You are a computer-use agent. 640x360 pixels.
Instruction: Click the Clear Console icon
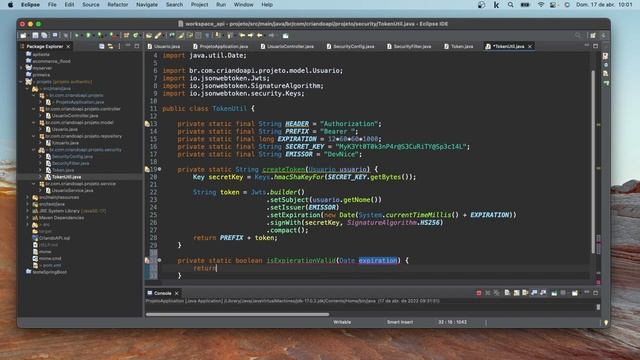click(x=507, y=293)
